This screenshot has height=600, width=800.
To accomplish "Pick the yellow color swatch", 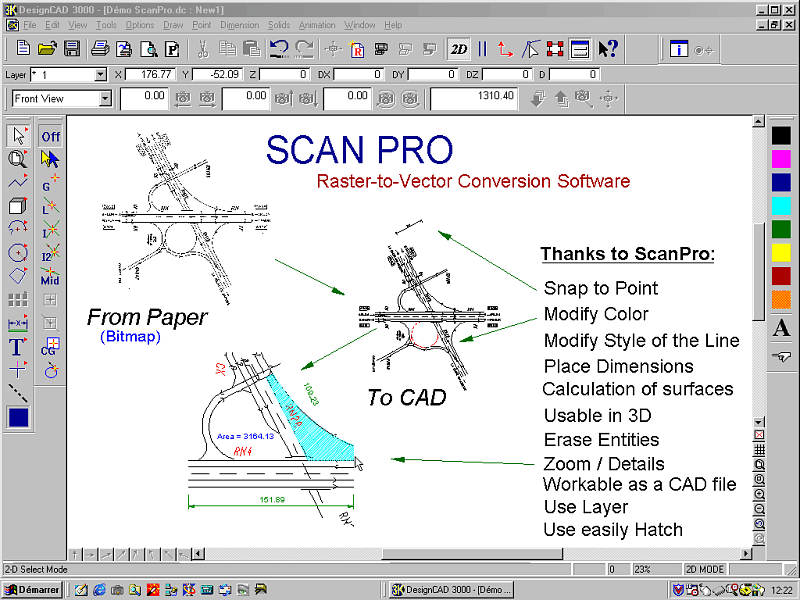I will click(781, 253).
